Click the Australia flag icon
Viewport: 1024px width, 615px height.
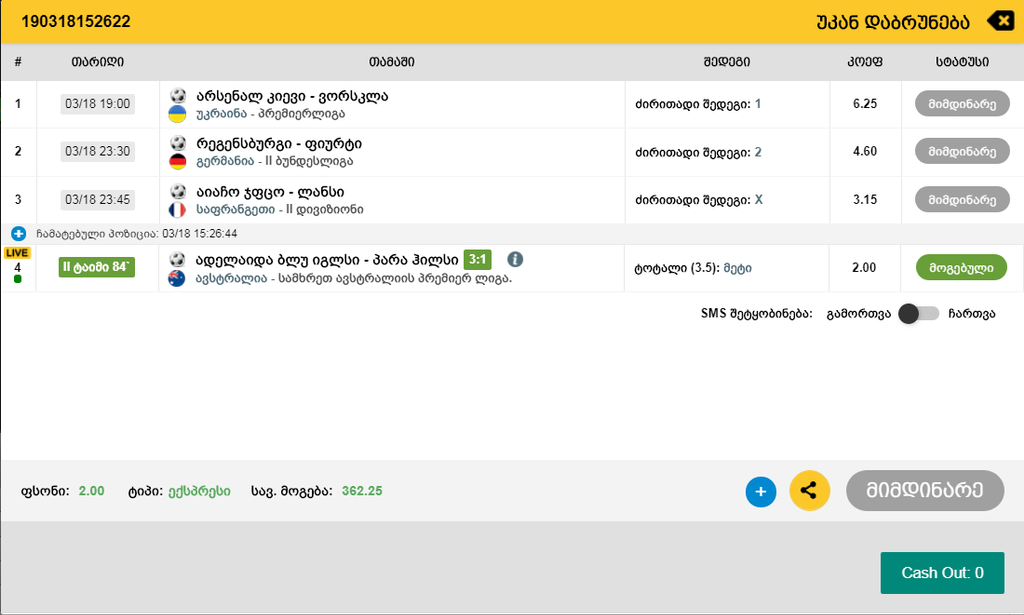tap(177, 279)
